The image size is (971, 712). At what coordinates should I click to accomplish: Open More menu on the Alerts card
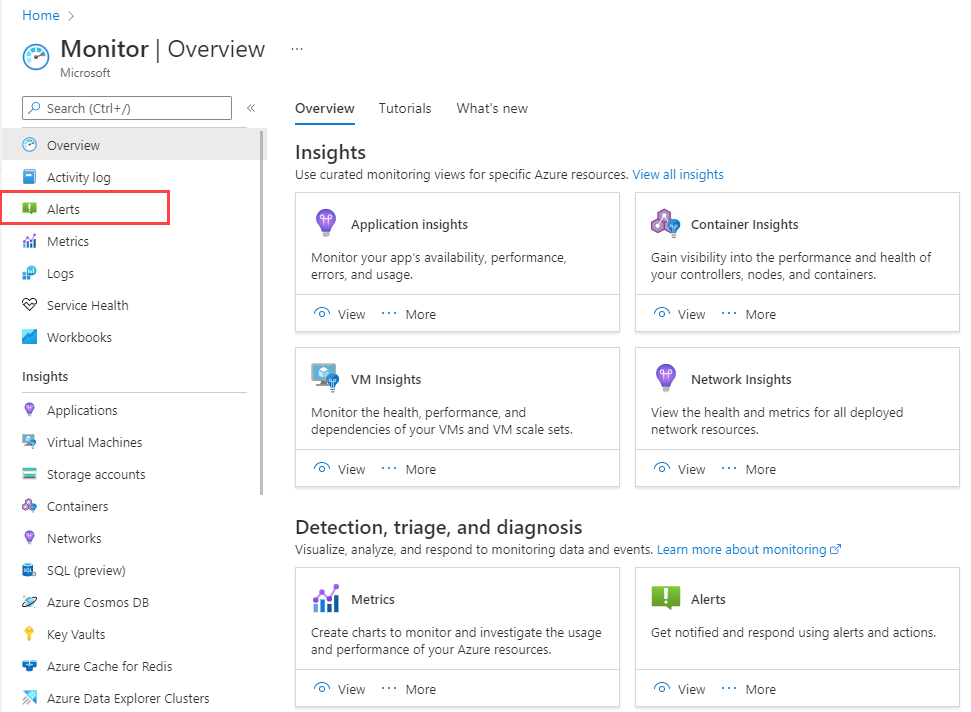coord(761,689)
